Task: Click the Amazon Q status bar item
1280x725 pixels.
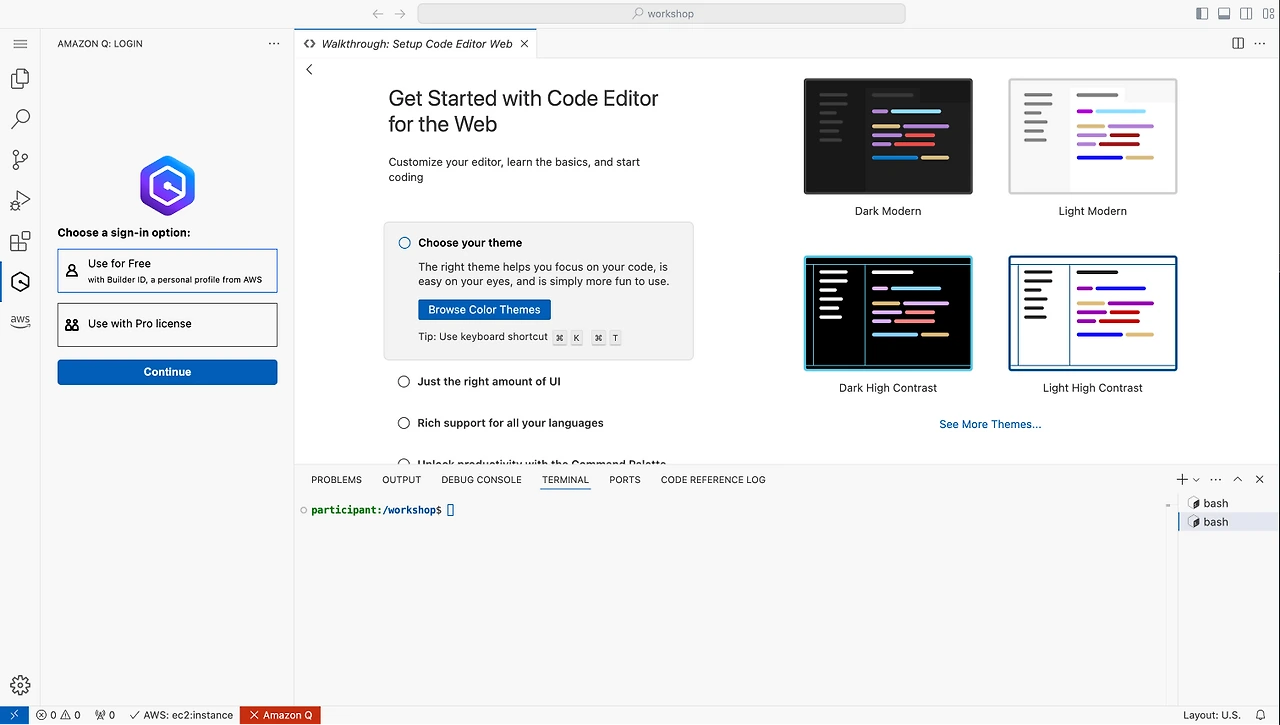Action: [280, 715]
